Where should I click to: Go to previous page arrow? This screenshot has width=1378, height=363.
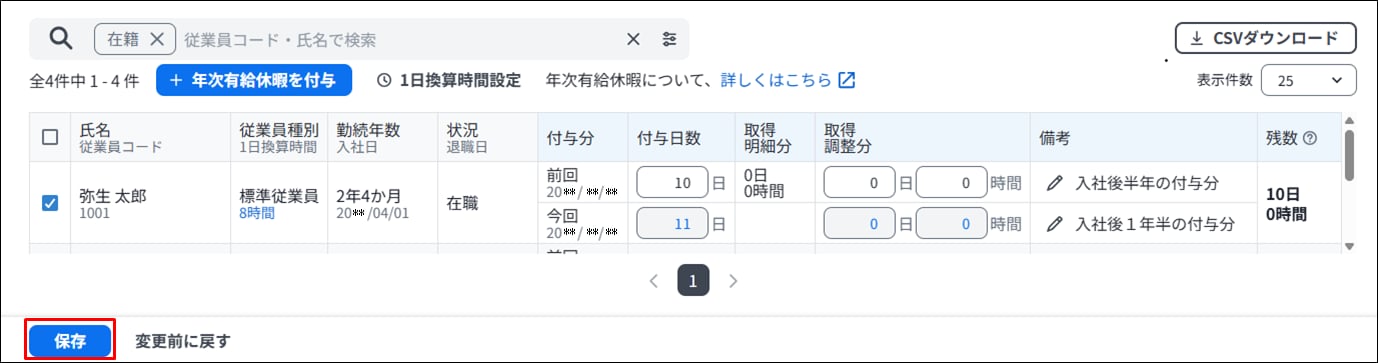click(x=653, y=281)
